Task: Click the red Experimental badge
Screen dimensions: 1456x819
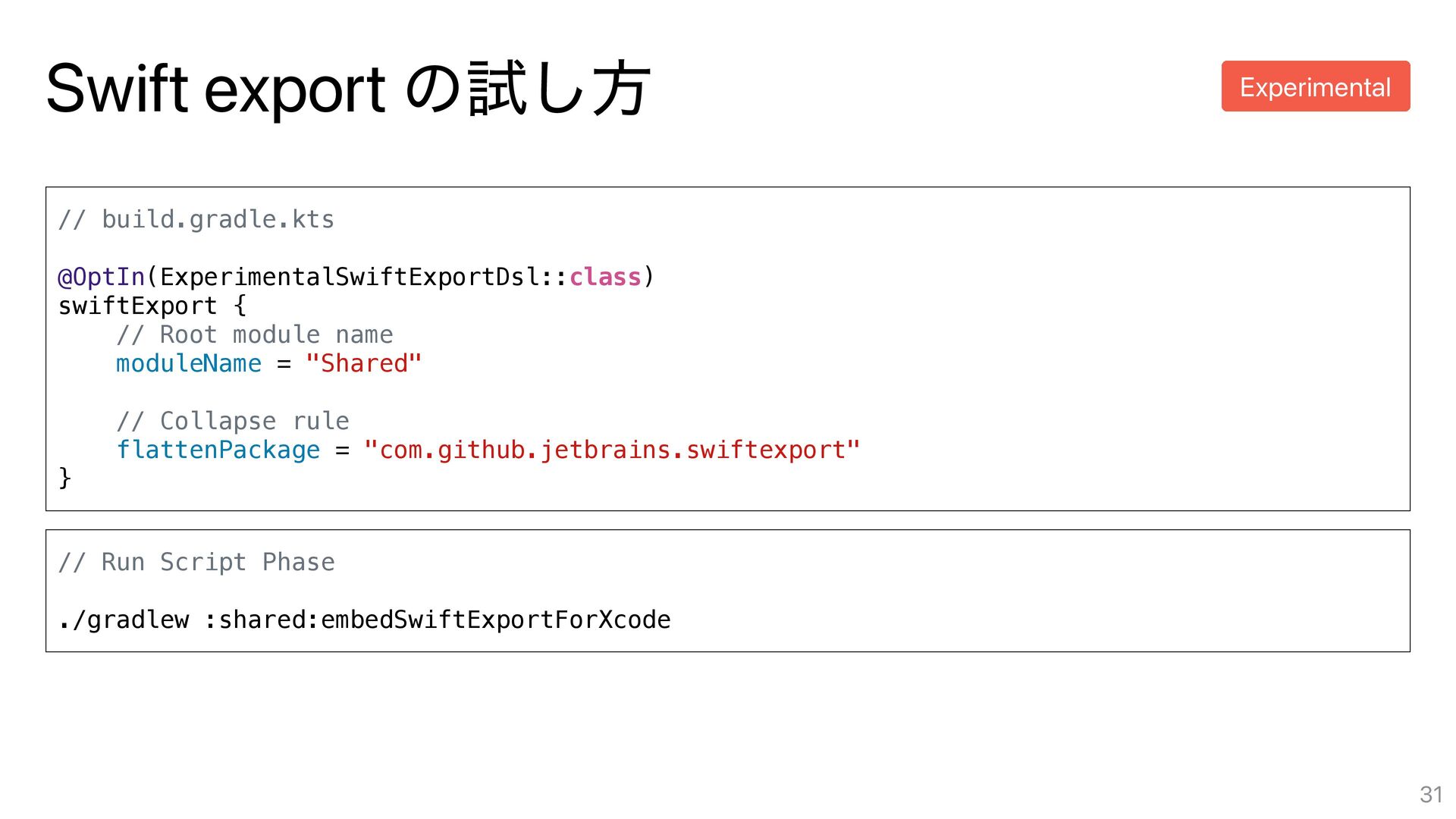Action: [1315, 86]
